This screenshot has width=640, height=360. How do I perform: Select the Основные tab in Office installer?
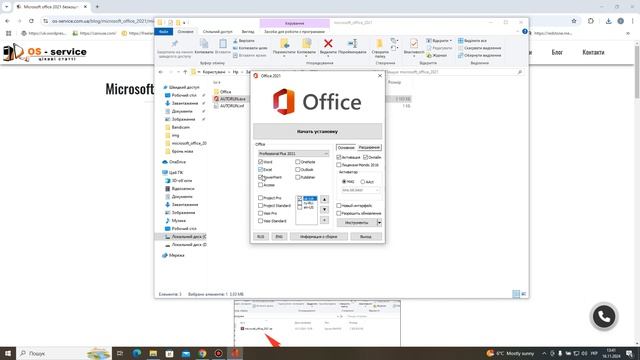tap(346, 147)
